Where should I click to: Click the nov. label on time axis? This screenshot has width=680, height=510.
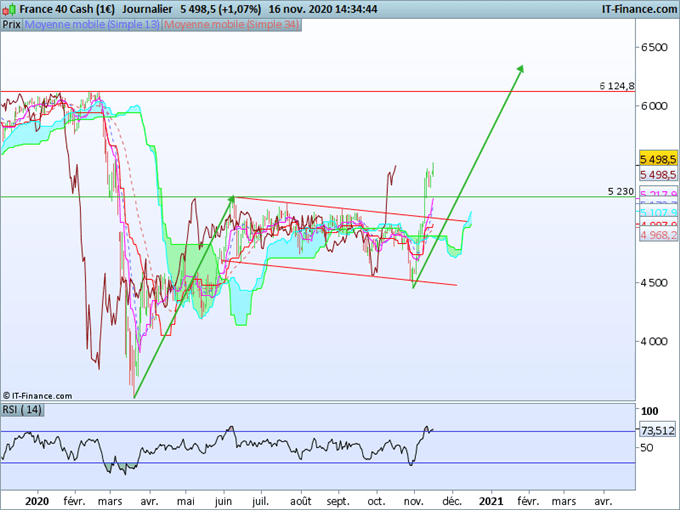click(x=414, y=501)
